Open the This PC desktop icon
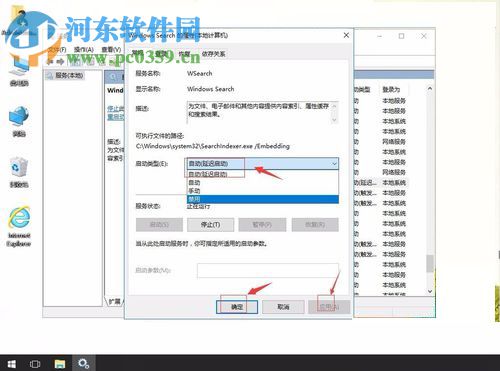The image size is (500, 371). click(19, 72)
